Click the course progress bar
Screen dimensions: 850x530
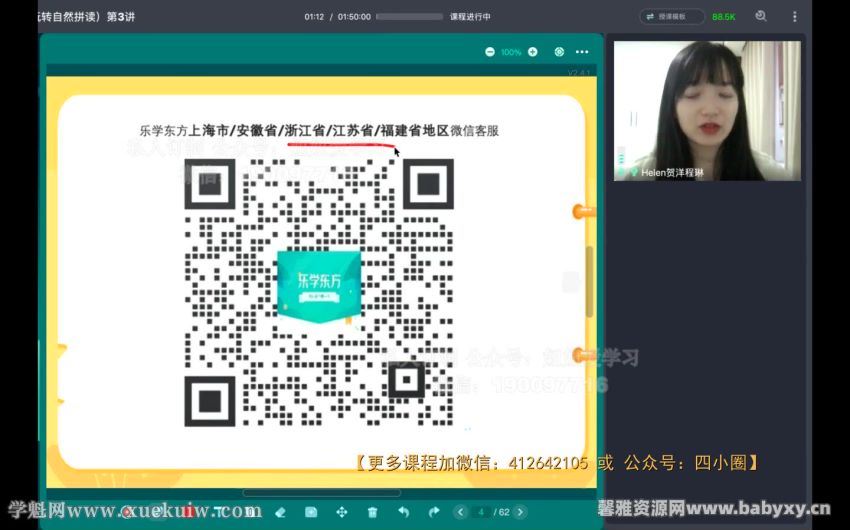click(x=409, y=17)
